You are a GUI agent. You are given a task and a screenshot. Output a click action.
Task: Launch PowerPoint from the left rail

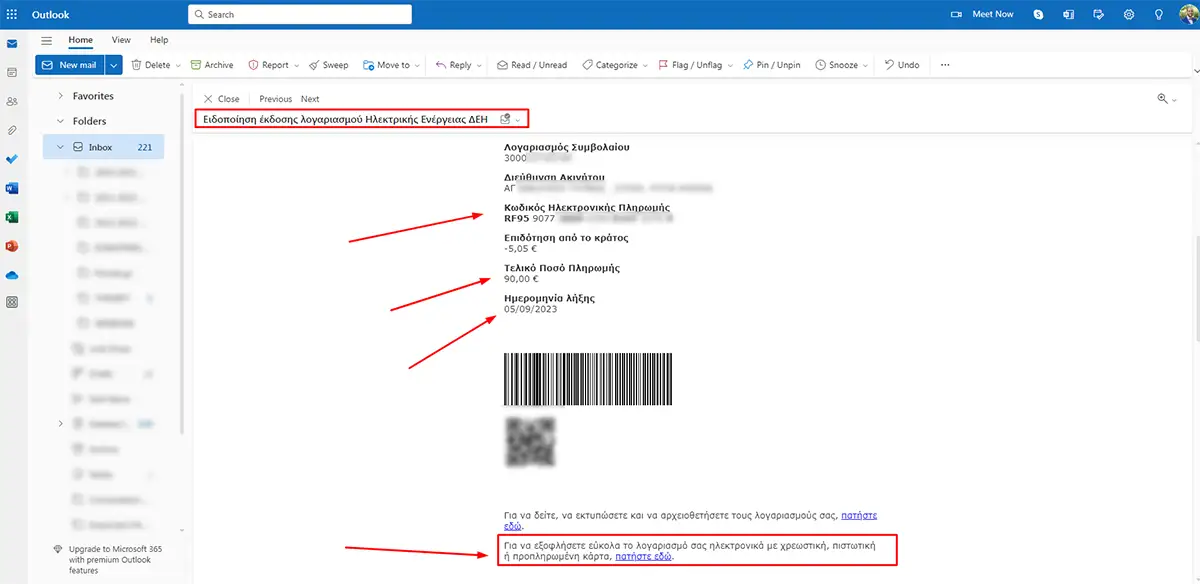point(12,246)
